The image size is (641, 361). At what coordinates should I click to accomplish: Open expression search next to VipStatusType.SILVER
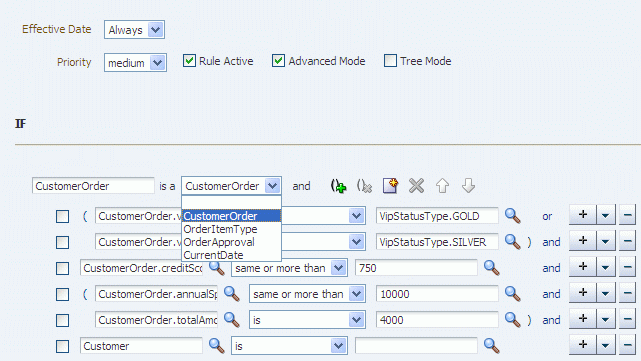pyautogui.click(x=513, y=242)
